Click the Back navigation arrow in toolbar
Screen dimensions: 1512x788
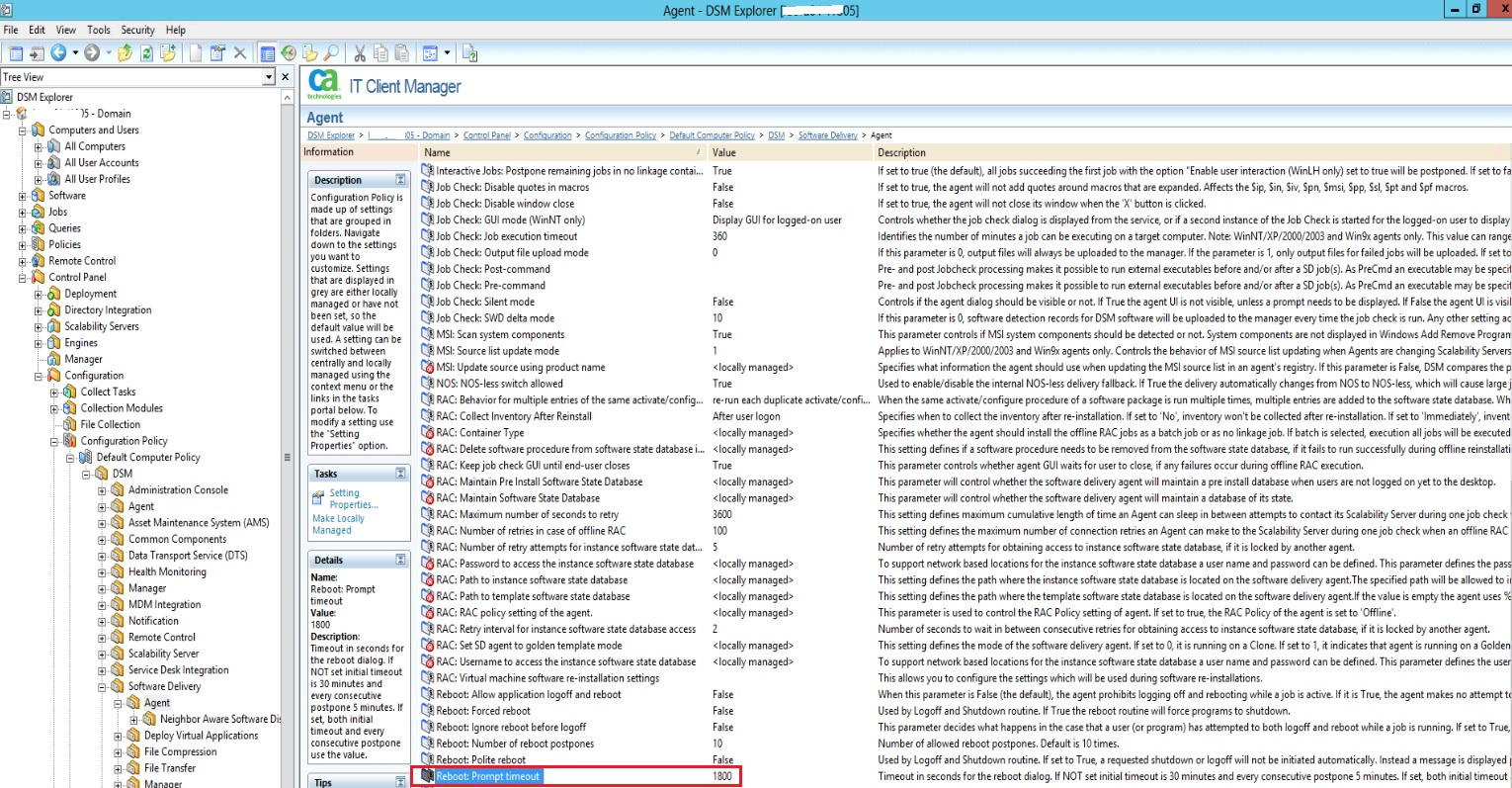pyautogui.click(x=58, y=53)
